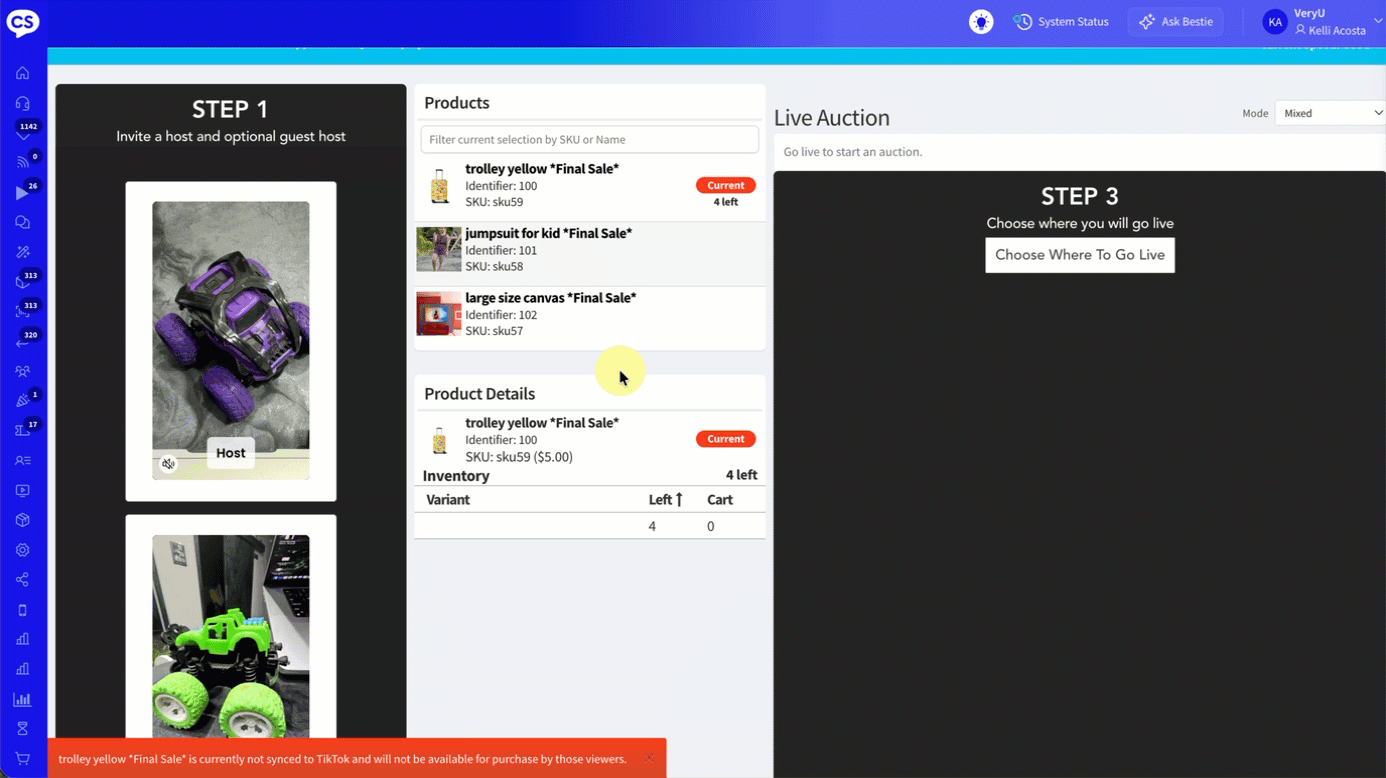Focus the Filter by SKU or Name field
The width and height of the screenshot is (1386, 778).
(x=590, y=140)
